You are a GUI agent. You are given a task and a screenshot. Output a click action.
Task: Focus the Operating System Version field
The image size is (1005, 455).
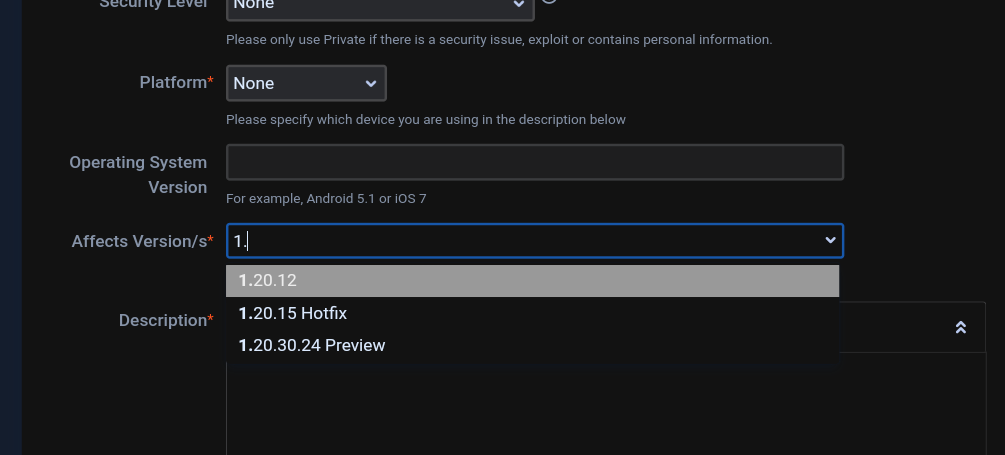click(534, 162)
